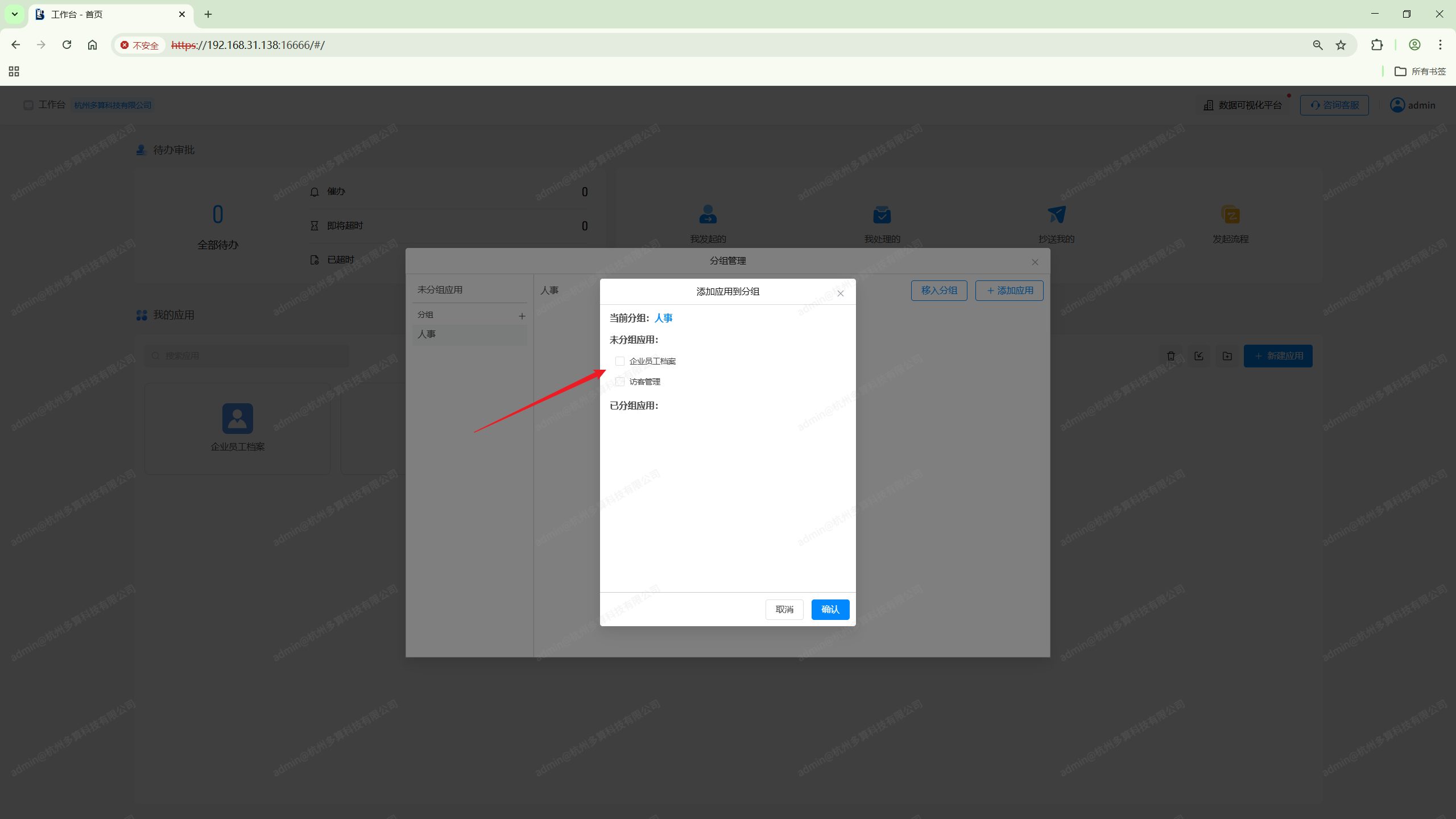Image resolution: width=1456 pixels, height=819 pixels.
Task: Open Chrome three-dot menu
Action: click(x=1440, y=45)
